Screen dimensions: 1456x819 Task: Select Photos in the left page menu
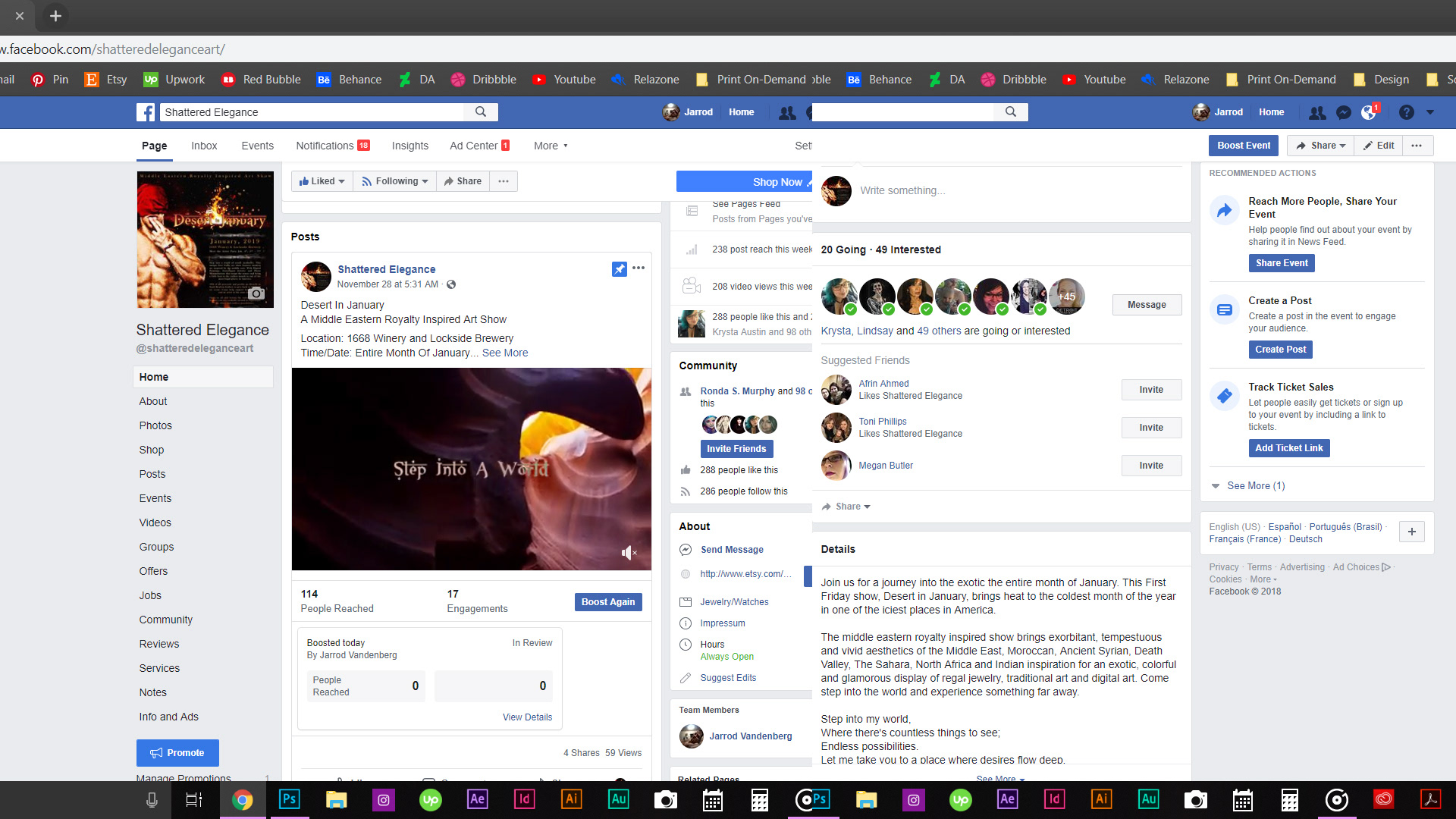tap(155, 425)
